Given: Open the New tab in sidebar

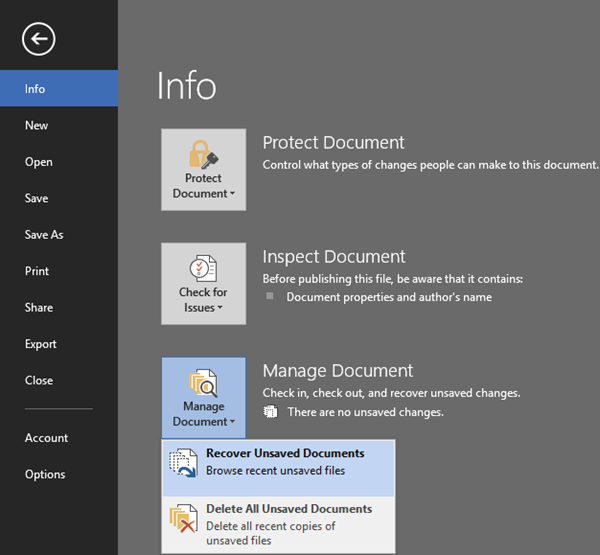Looking at the screenshot, I should (37, 125).
